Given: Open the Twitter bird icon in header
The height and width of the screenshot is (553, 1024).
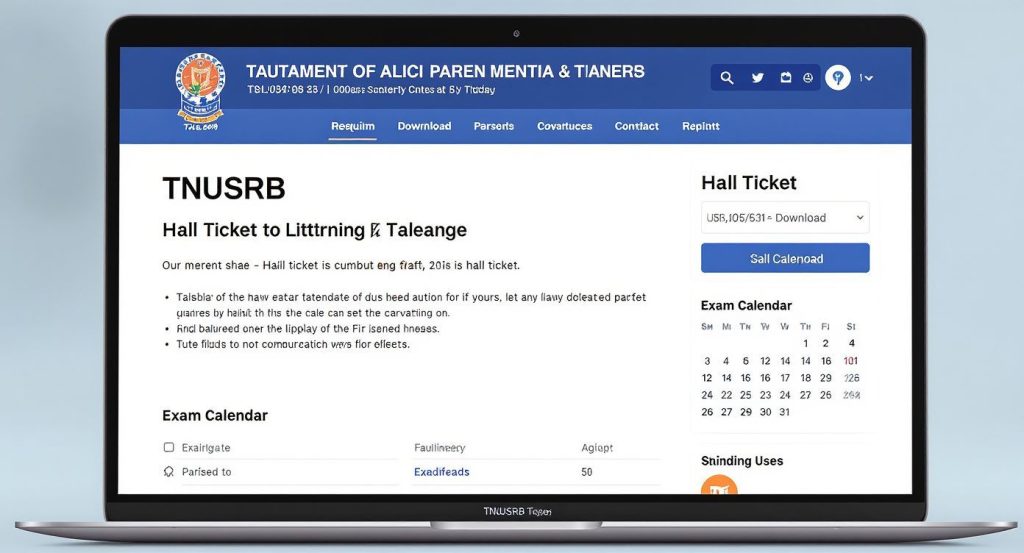Looking at the screenshot, I should click(x=758, y=78).
